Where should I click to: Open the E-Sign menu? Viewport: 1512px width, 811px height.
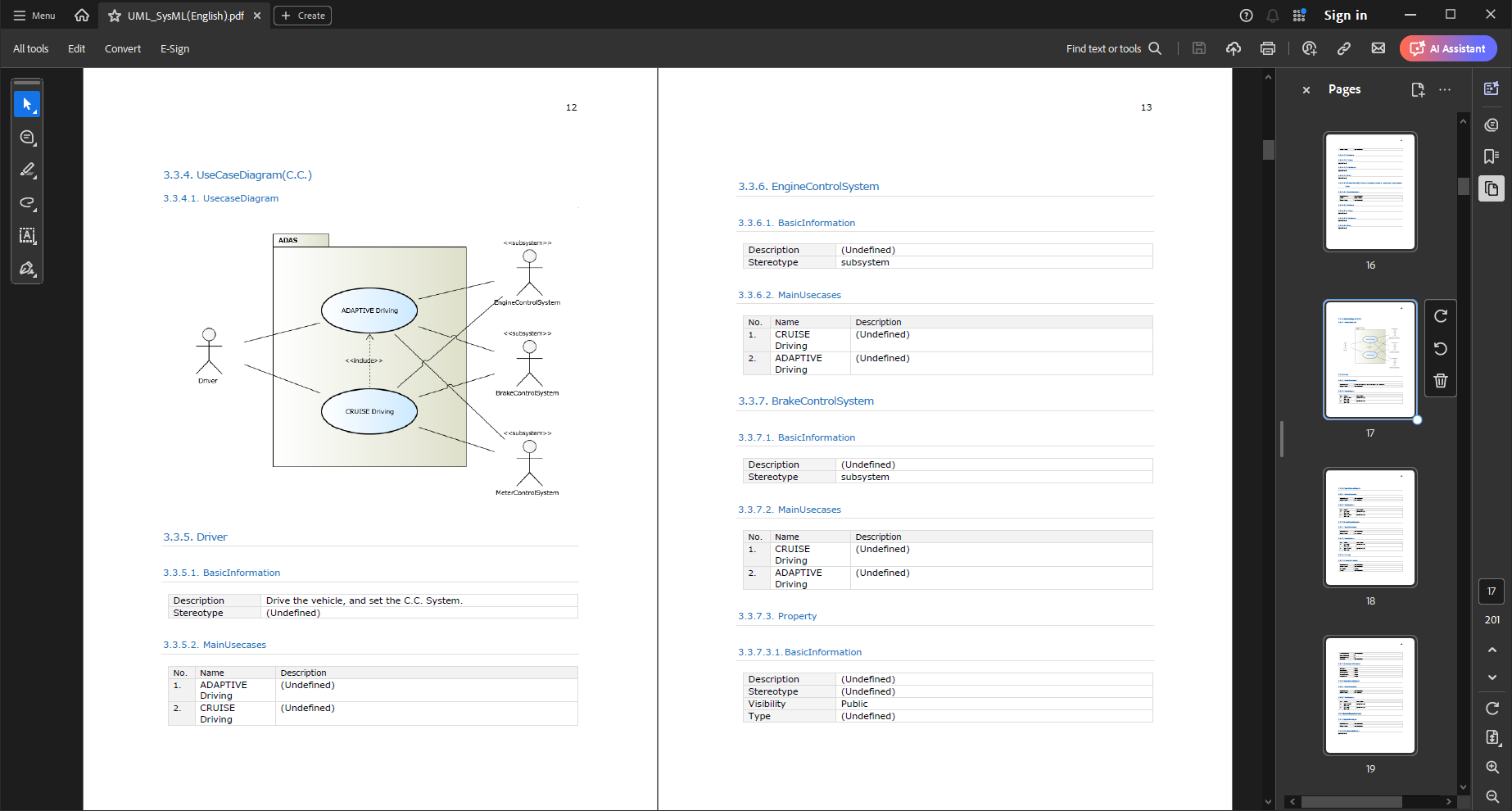pos(174,48)
